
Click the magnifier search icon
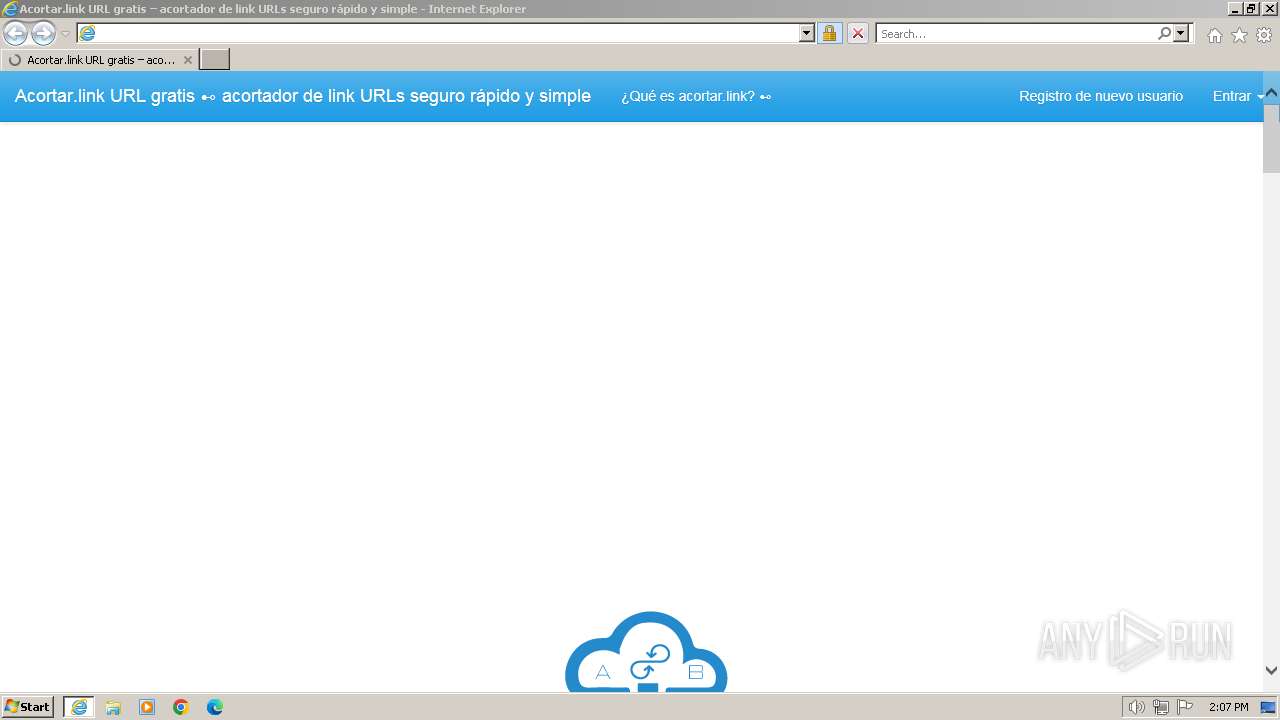point(1164,34)
